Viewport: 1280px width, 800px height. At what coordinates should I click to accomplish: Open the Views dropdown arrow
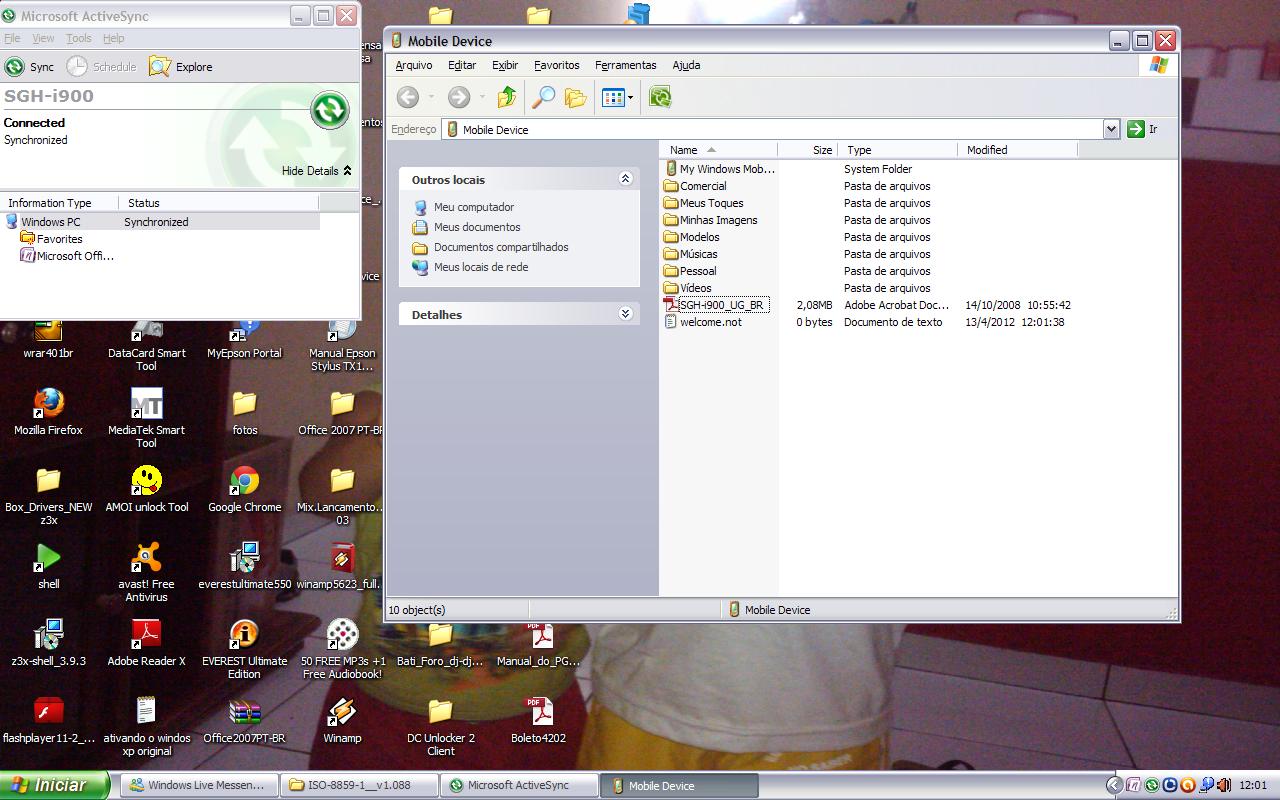[630, 97]
